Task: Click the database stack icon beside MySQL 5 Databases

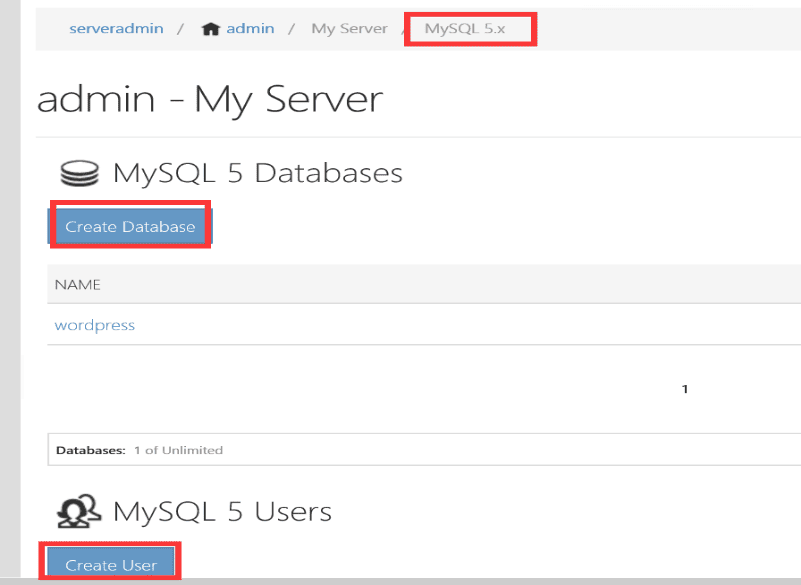Action: 80,172
